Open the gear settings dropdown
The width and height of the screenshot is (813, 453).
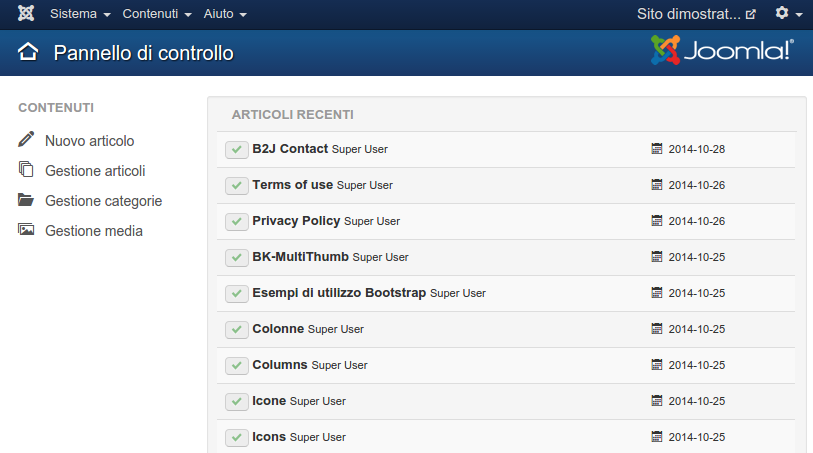pyautogui.click(x=789, y=13)
